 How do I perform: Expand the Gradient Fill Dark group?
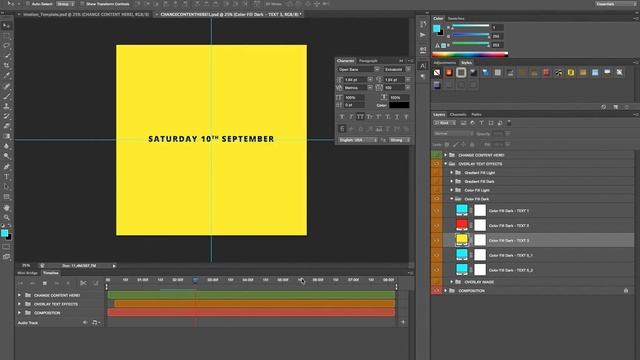click(452, 181)
